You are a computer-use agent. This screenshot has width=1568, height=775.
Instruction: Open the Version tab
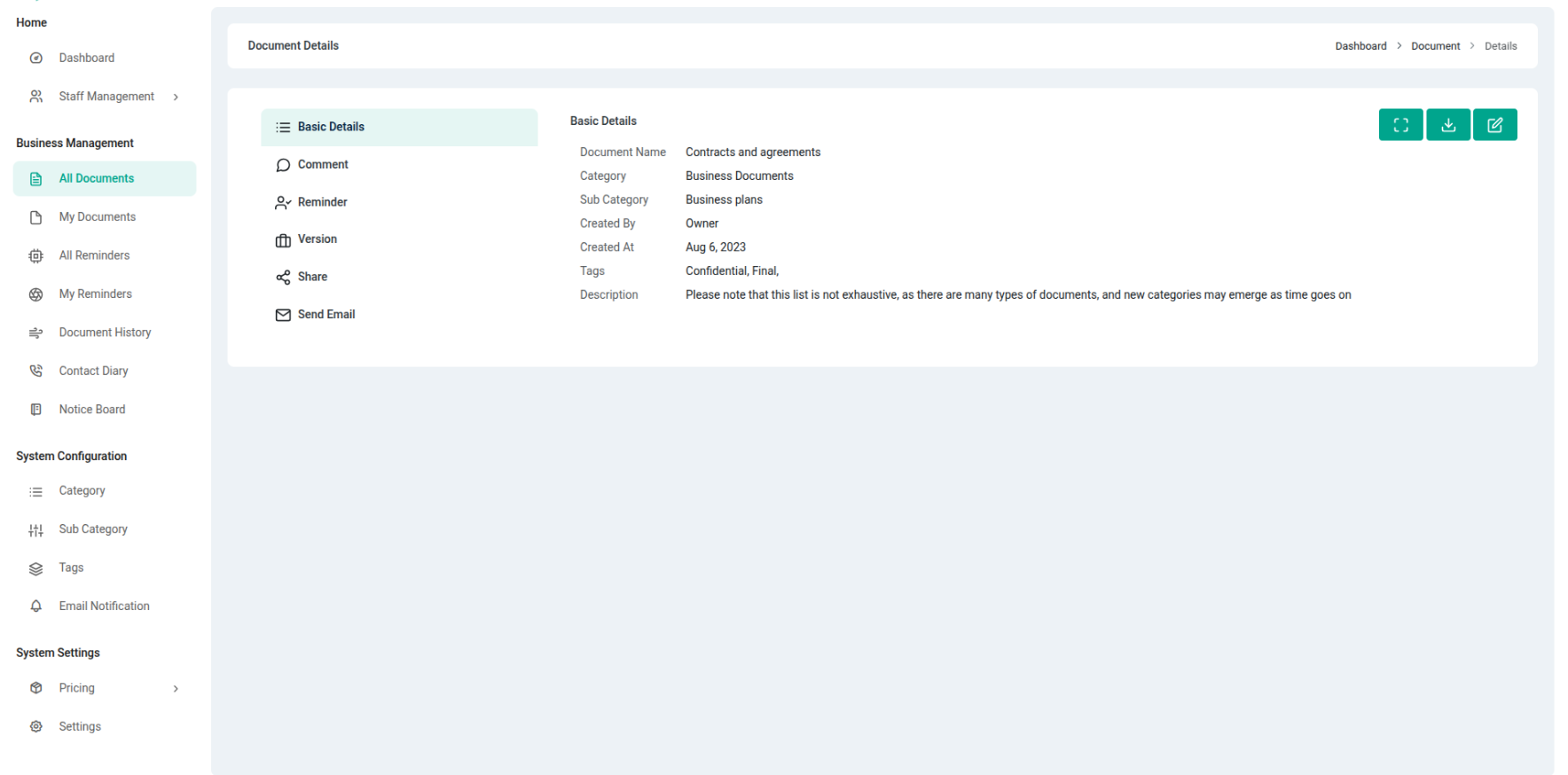(x=317, y=239)
